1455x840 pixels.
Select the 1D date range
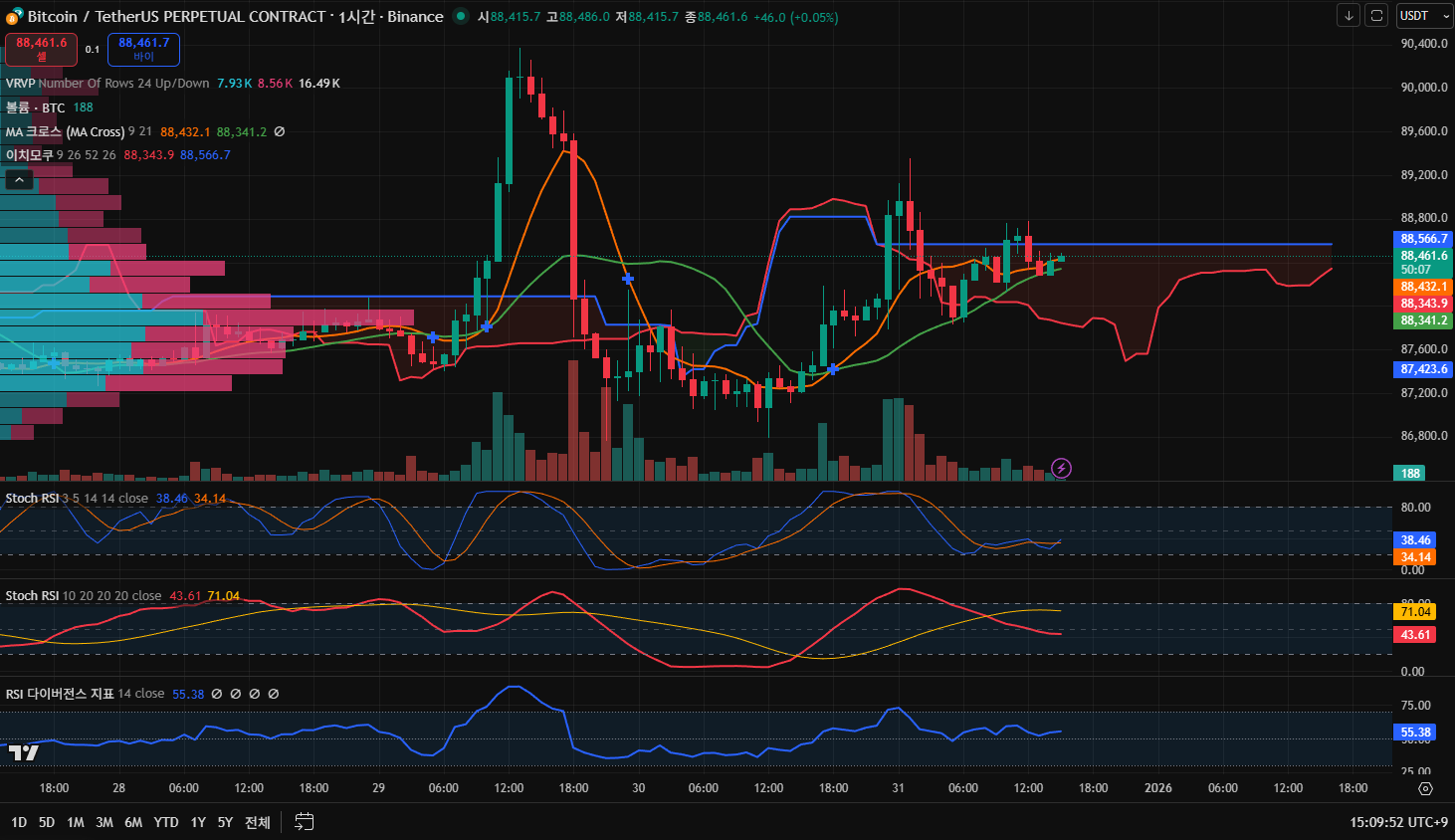(x=19, y=822)
